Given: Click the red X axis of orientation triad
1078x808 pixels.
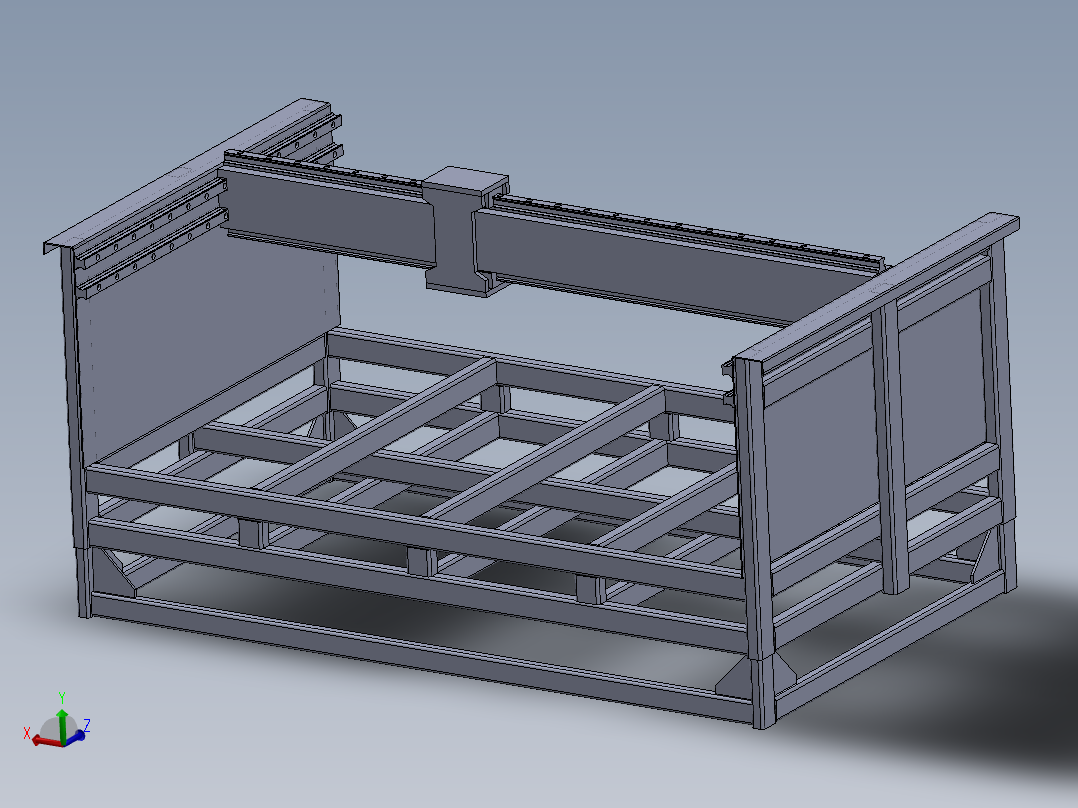Looking at the screenshot, I should (45, 742).
